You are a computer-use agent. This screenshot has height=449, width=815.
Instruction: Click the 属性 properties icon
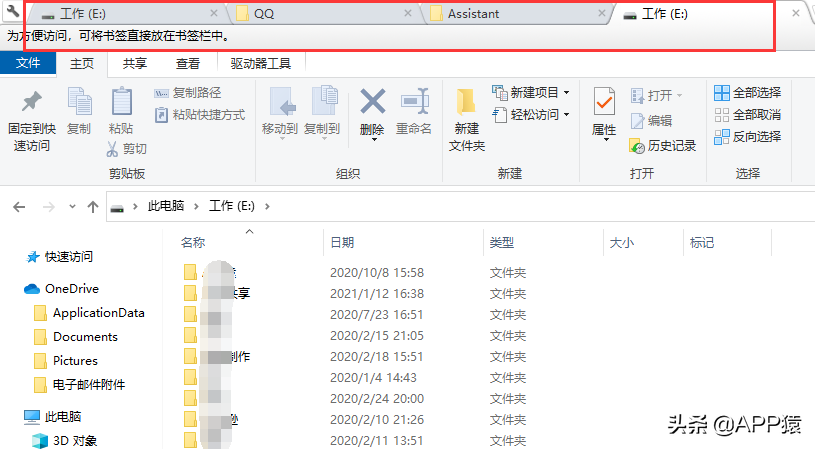(x=604, y=101)
